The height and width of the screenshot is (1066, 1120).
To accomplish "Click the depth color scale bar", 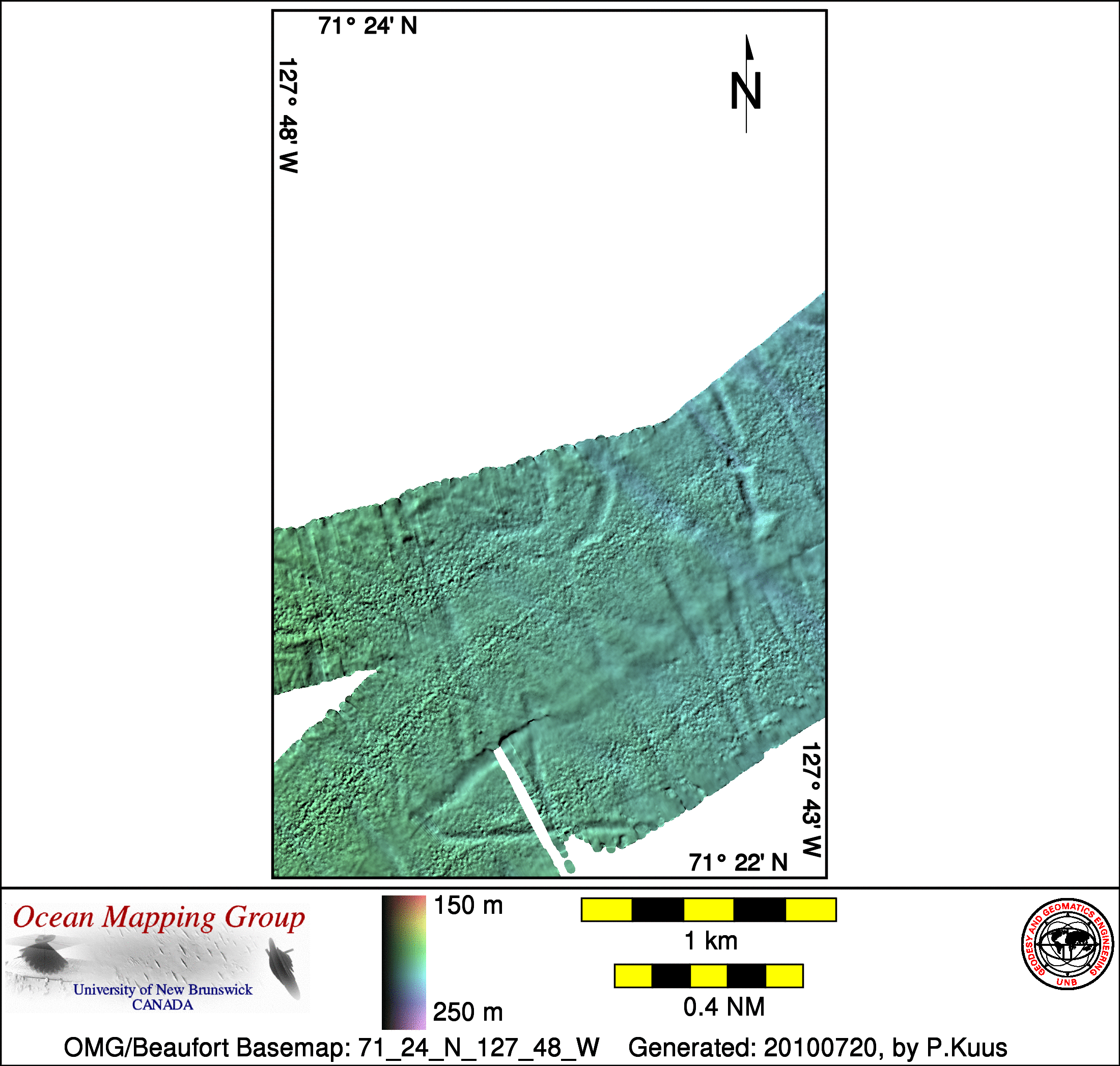I will pyautogui.click(x=403, y=962).
